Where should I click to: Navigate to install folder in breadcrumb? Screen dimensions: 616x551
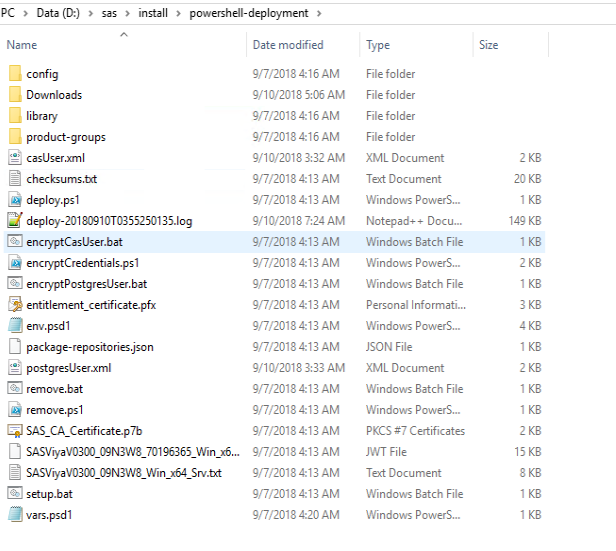tap(153, 13)
